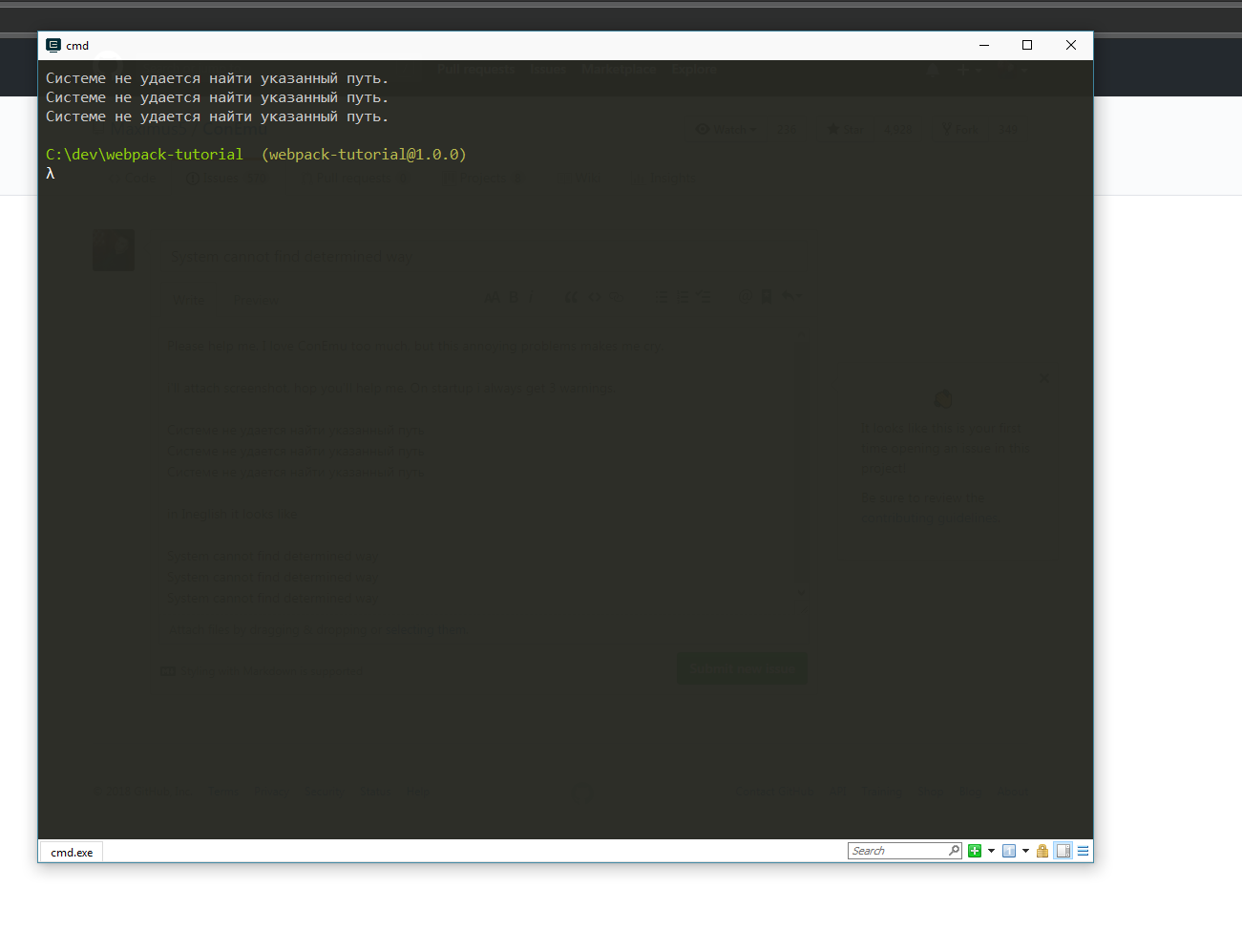Insert a blockquote with the quote icon
1242x952 pixels.
(572, 297)
